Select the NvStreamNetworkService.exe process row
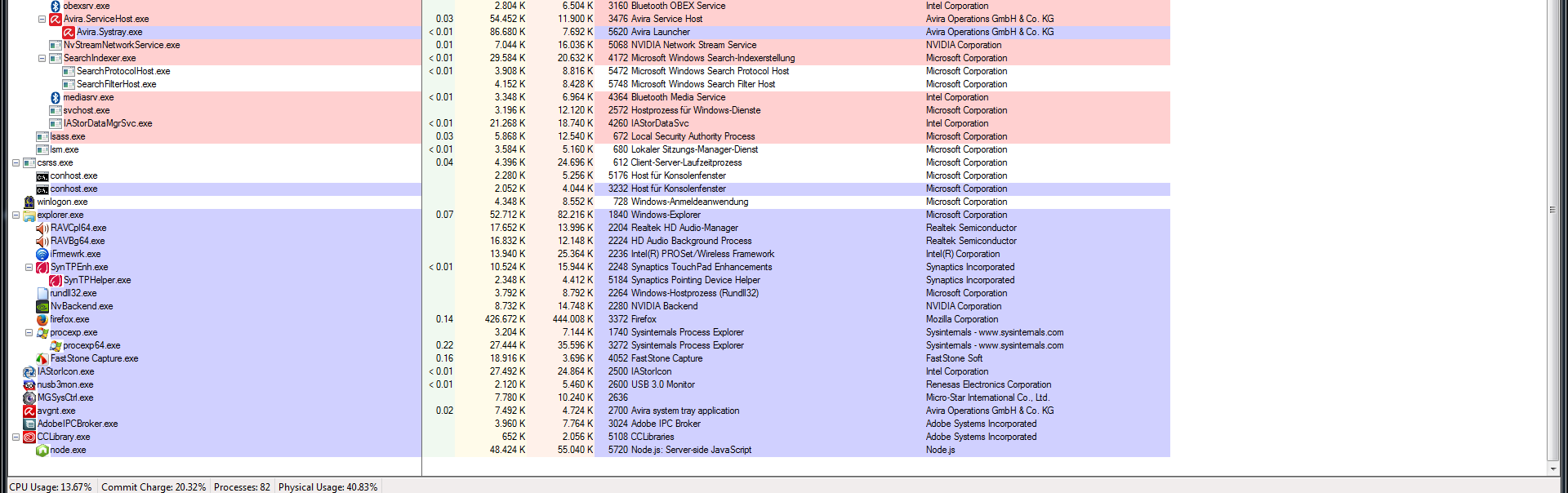Screen dimensions: 1568x493 tap(122, 45)
